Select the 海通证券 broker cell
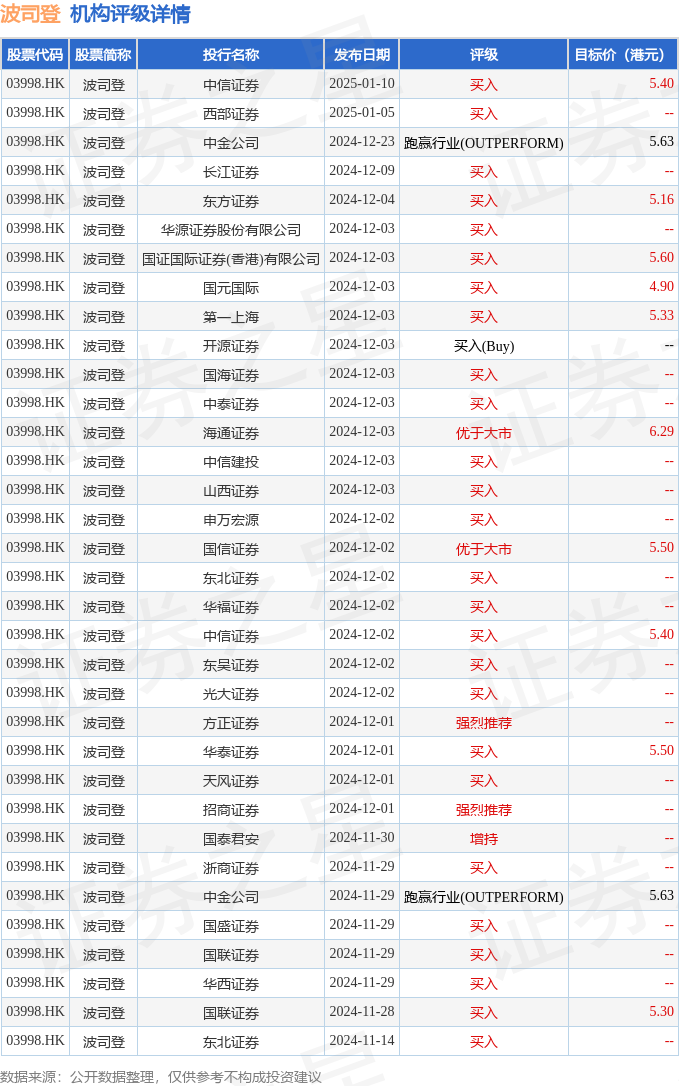 231,433
